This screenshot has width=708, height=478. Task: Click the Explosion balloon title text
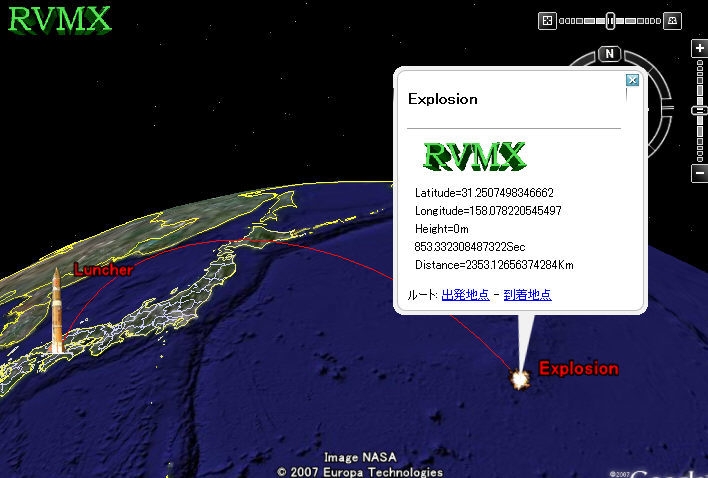442,99
